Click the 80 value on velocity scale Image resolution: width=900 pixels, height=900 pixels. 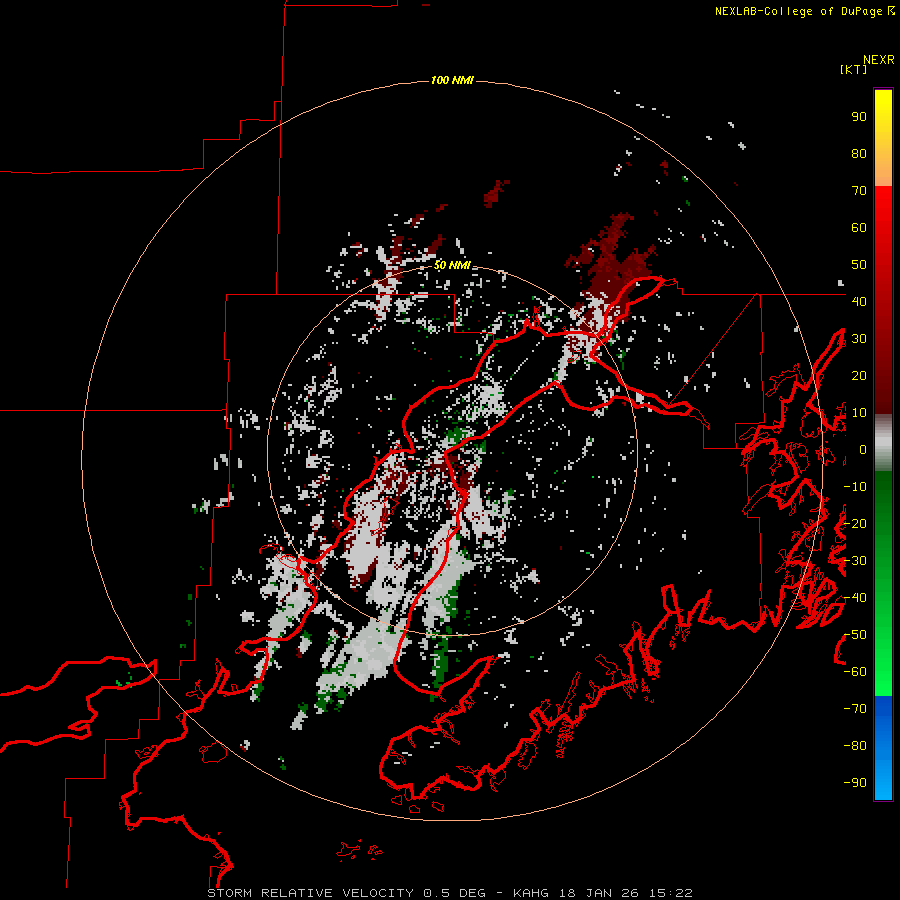click(x=859, y=154)
